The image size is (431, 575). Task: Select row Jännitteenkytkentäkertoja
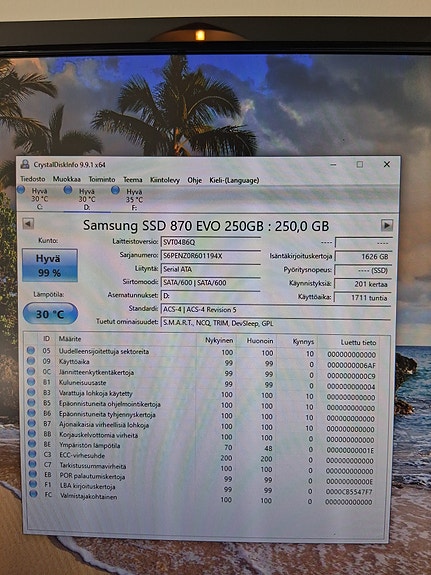(202, 373)
